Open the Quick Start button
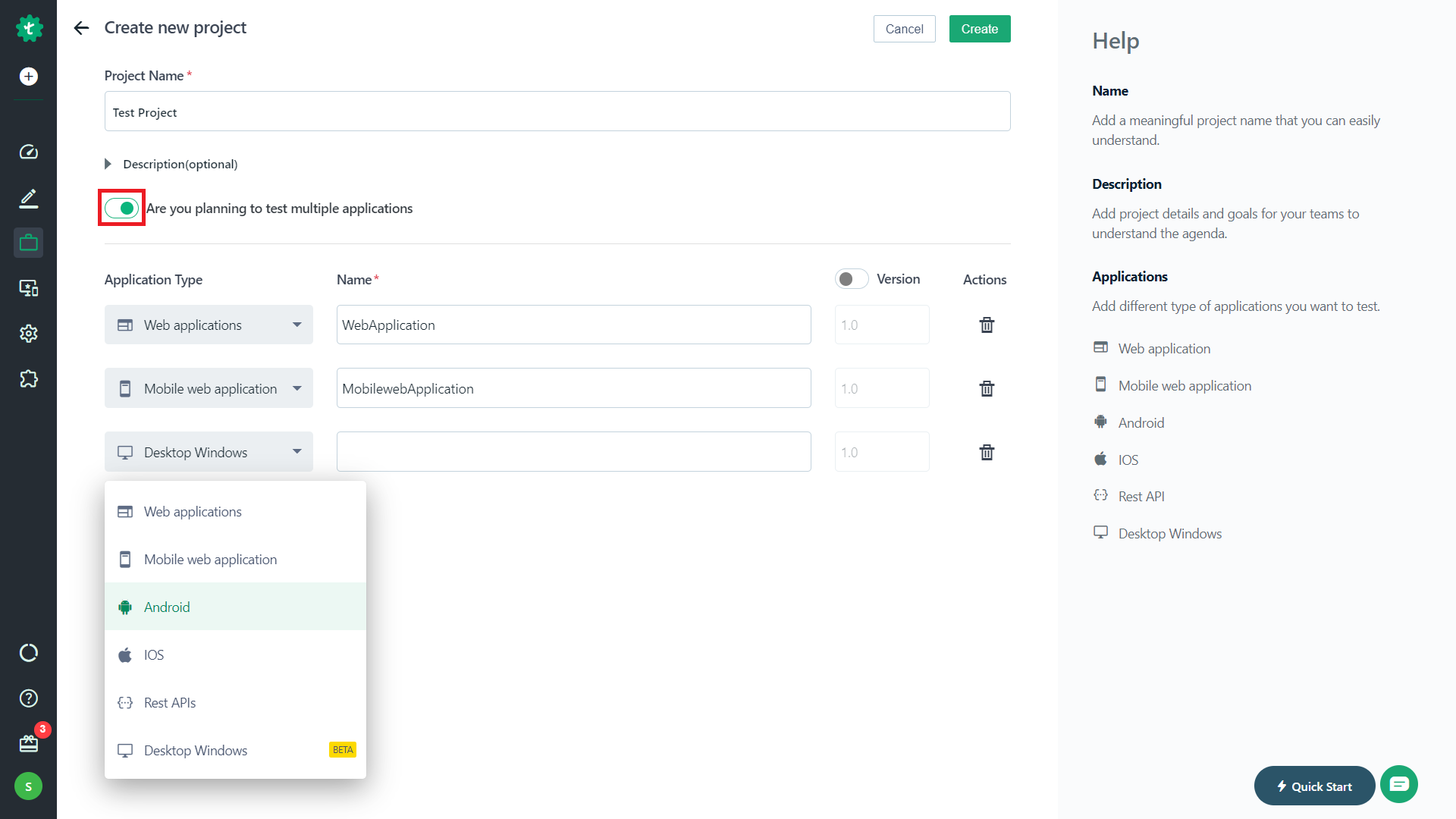The image size is (1456, 819). pos(1314,786)
